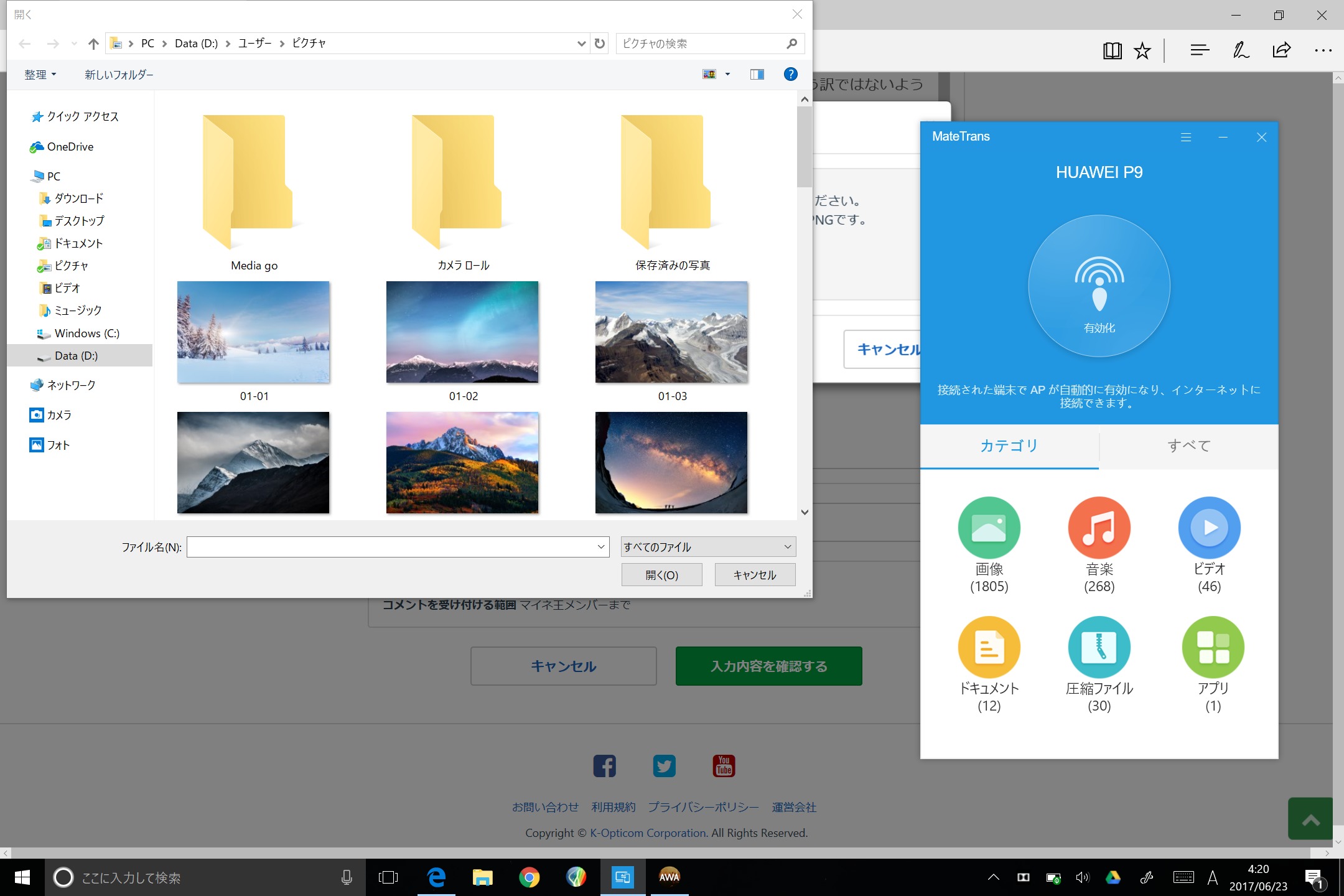The image size is (1344, 896).
Task: Open the ビデオ video category icon
Action: 1209,528
